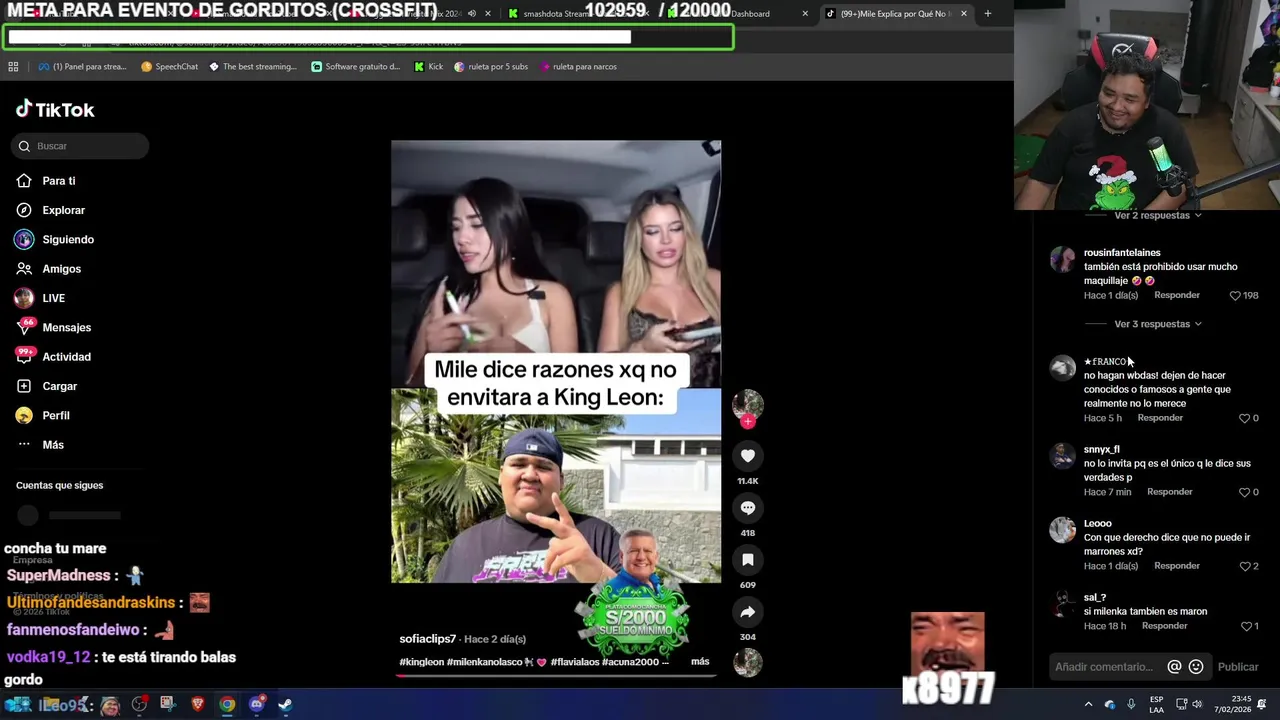Open the video comments bubble icon

coord(748,508)
